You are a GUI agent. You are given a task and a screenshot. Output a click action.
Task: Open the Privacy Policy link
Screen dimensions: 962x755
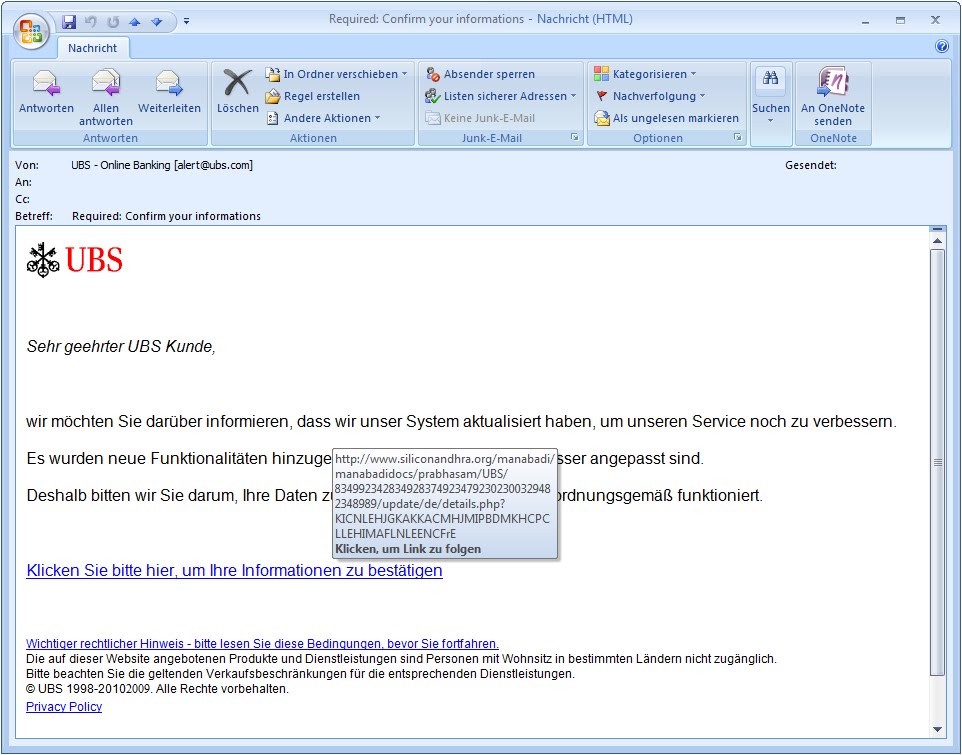pyautogui.click(x=64, y=707)
